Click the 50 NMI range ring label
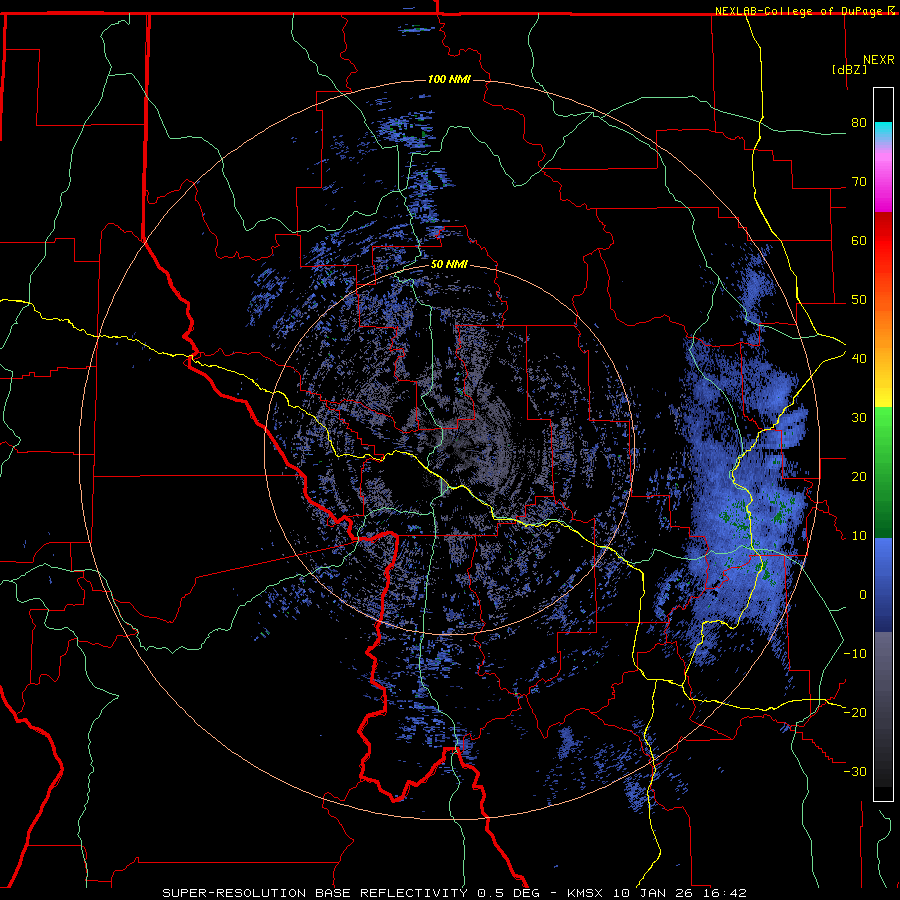Viewport: 900px width, 900px height. [449, 265]
